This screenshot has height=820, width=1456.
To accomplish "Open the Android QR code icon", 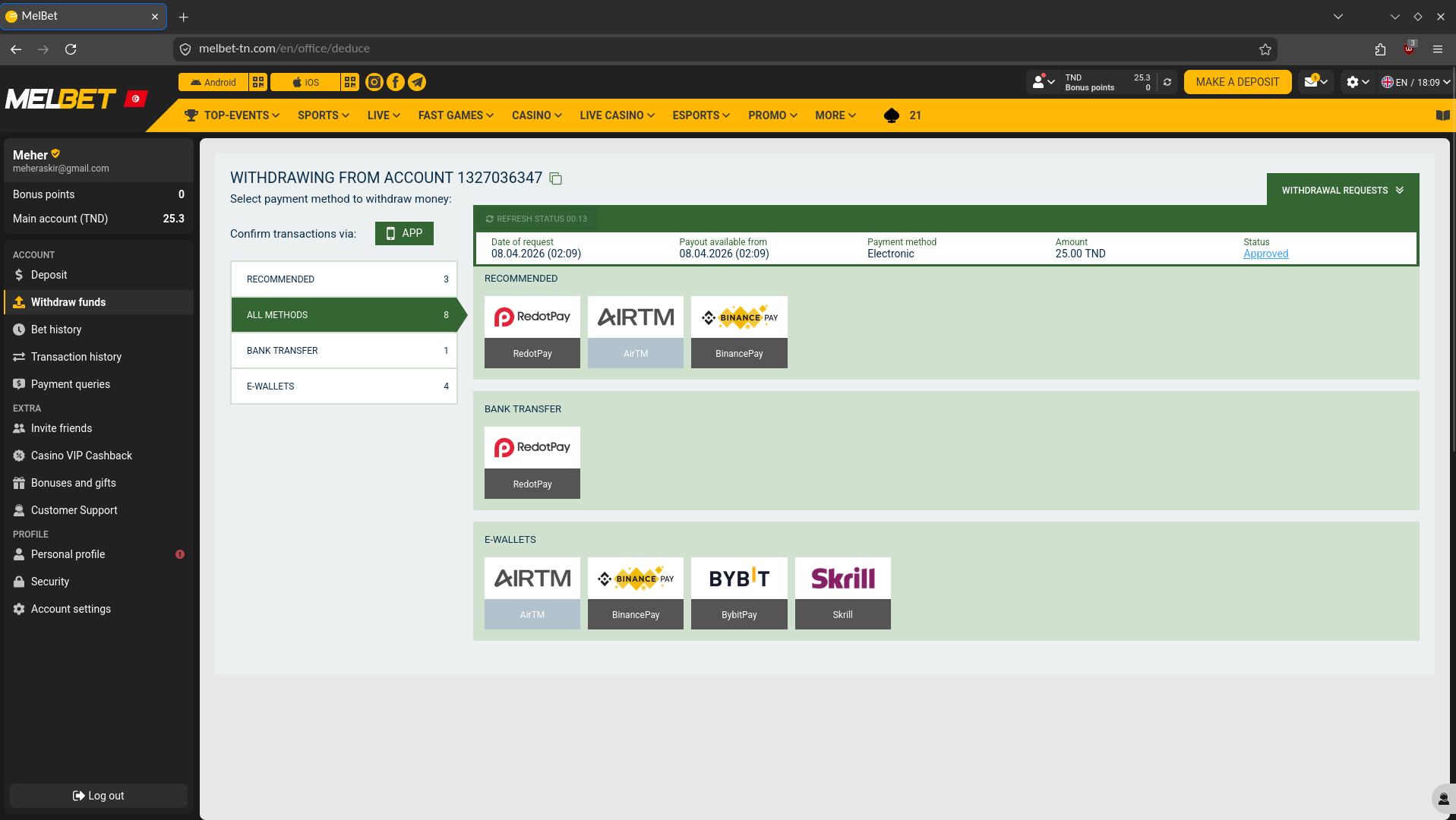I will pos(258,82).
